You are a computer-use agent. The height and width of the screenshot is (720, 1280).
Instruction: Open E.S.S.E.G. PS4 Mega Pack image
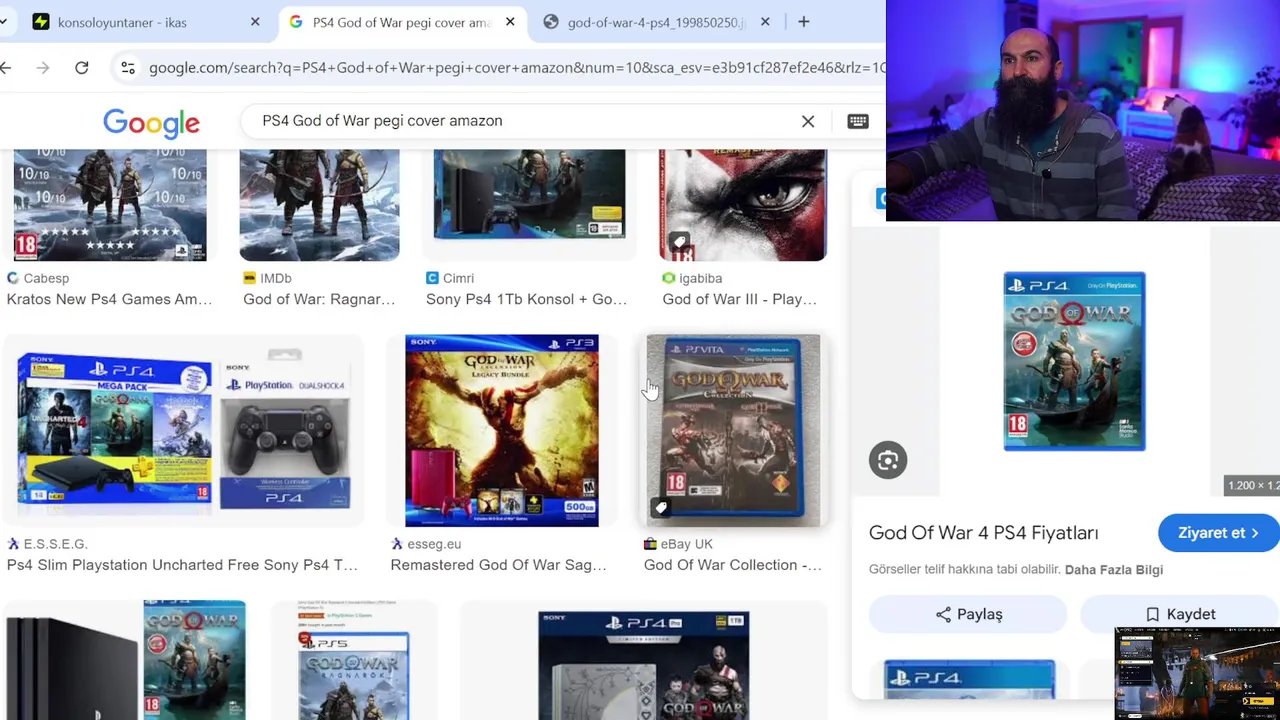(x=184, y=431)
